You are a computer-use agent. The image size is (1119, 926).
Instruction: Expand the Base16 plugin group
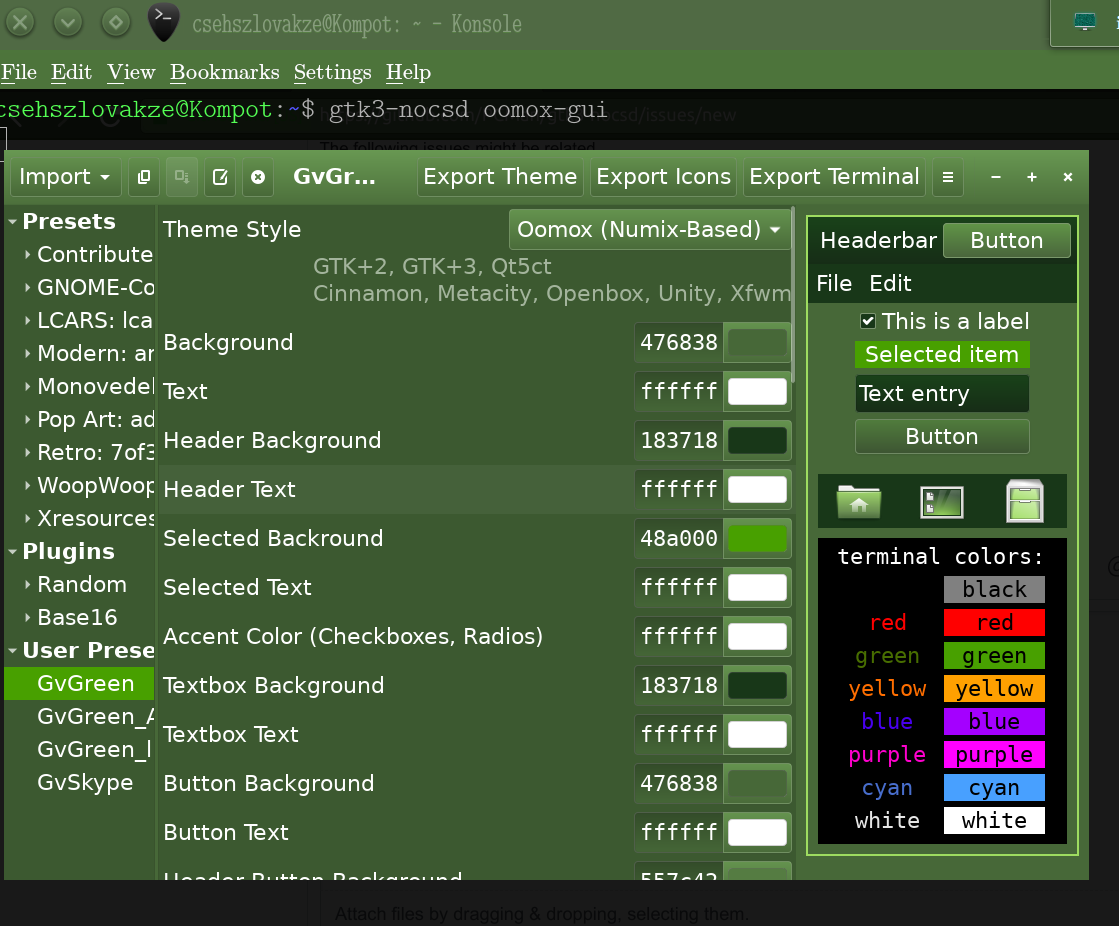click(27, 617)
